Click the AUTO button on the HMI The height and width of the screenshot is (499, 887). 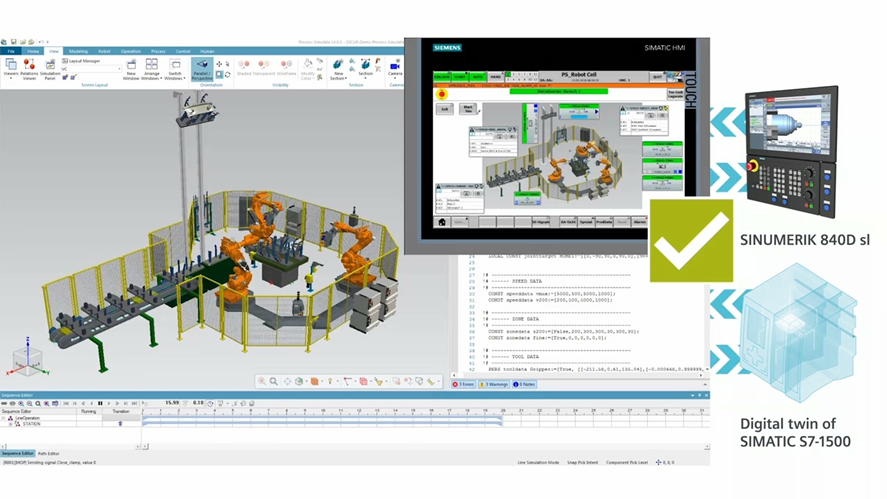click(478, 76)
